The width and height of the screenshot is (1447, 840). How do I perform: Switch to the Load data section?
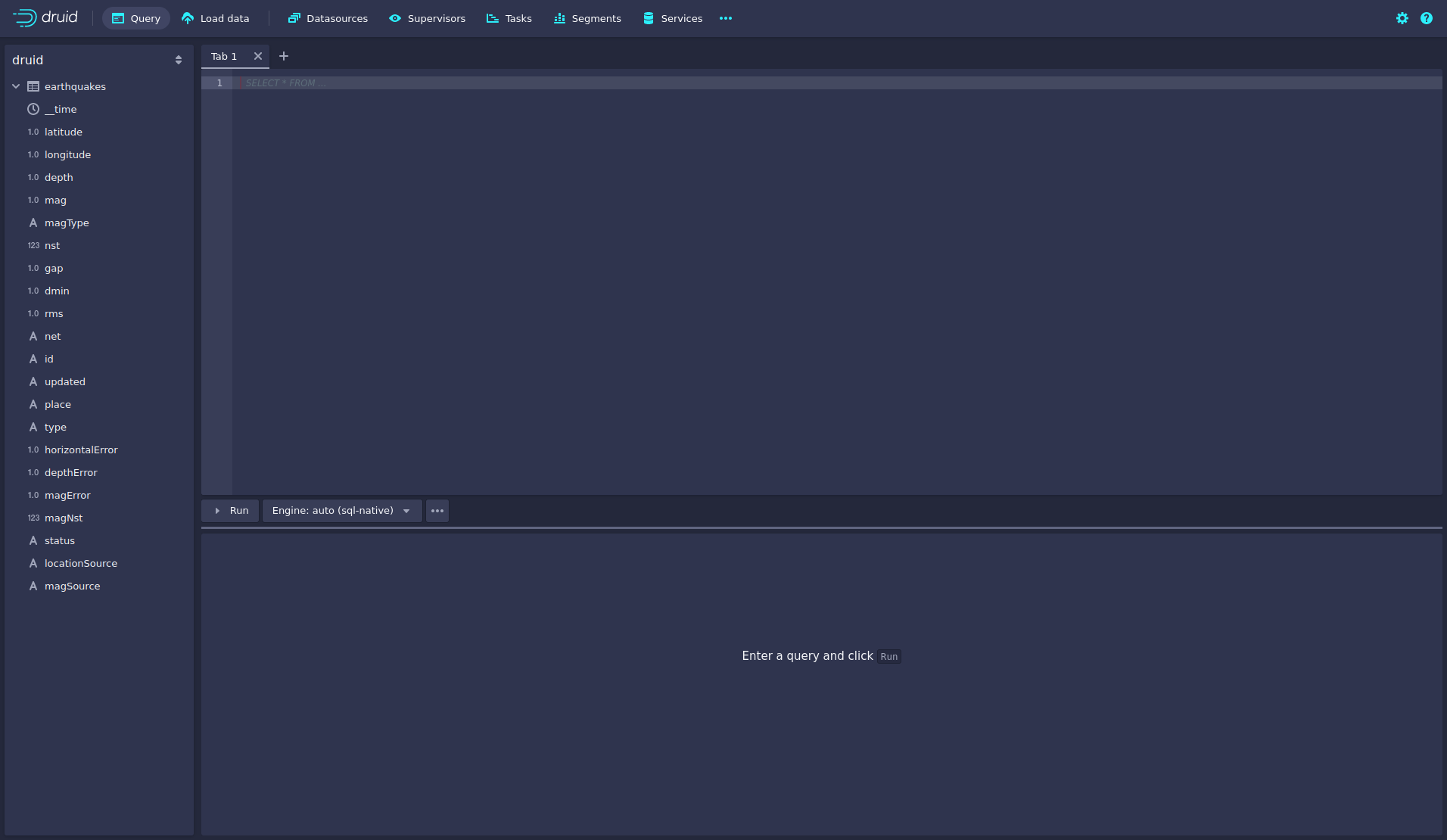click(x=216, y=18)
